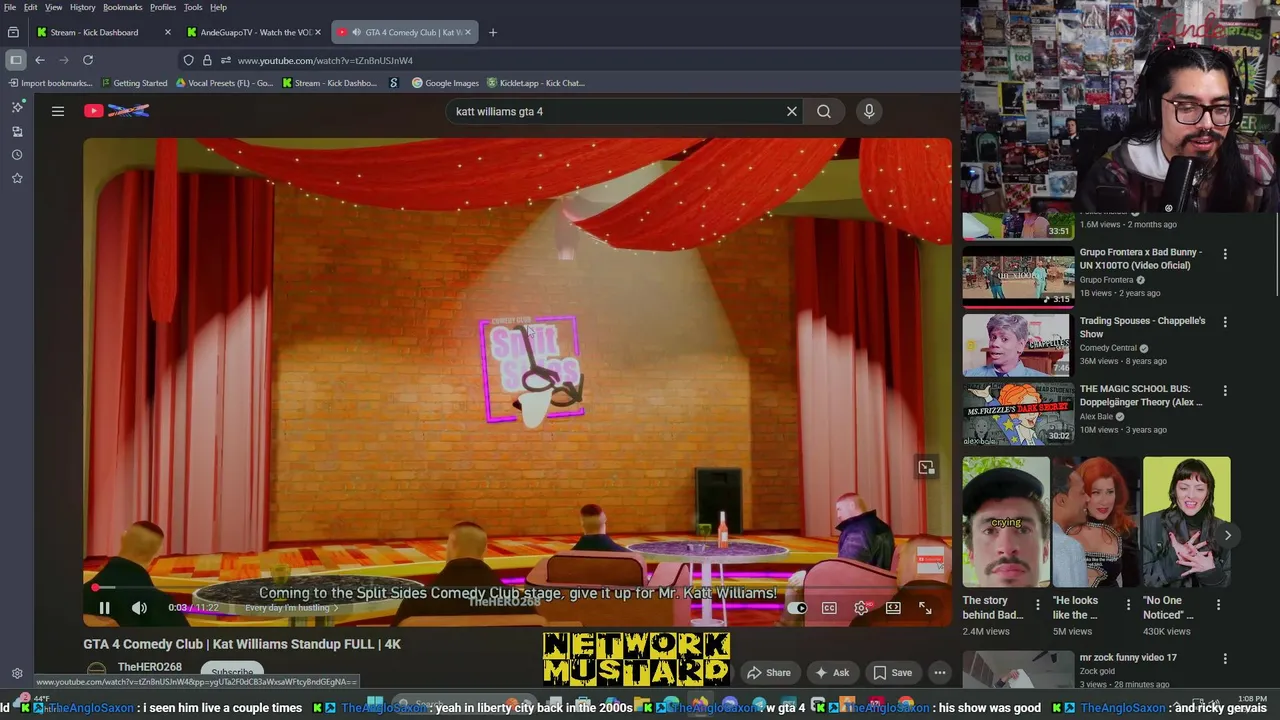The width and height of the screenshot is (1280, 720).
Task: Open the YouTube hamburger guide menu
Action: point(58,111)
